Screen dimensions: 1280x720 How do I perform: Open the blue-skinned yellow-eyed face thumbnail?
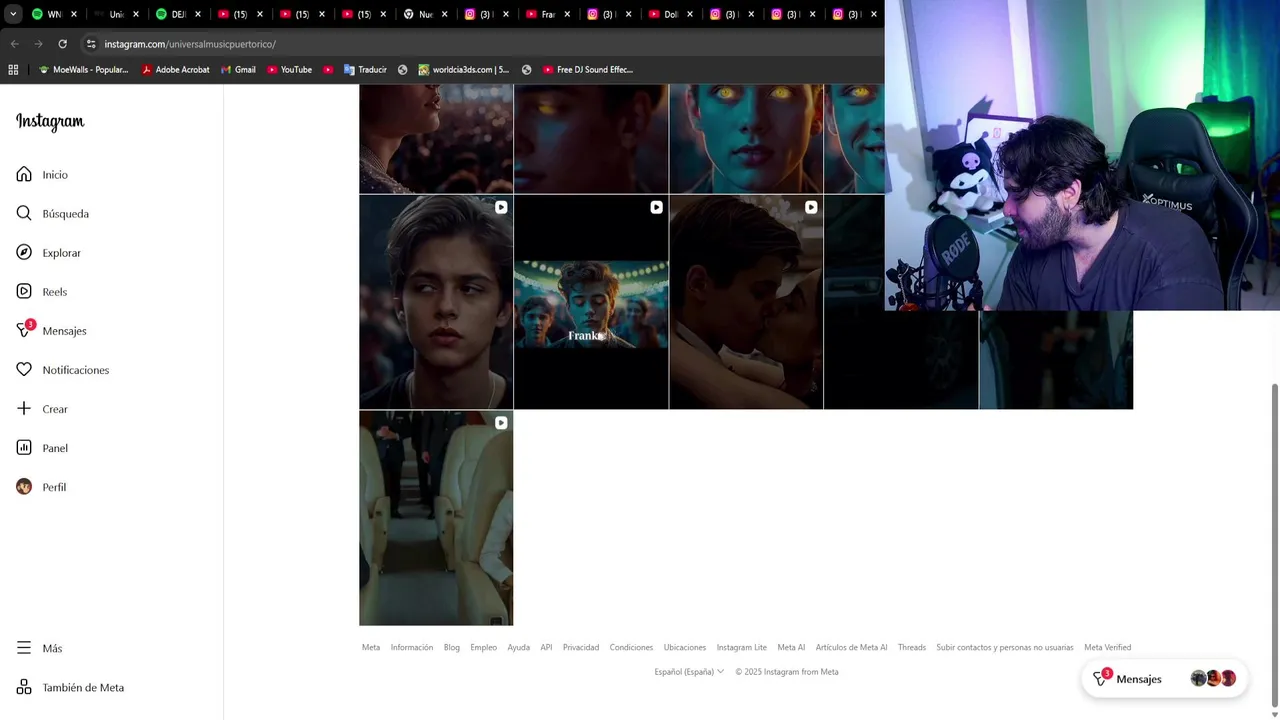tap(746, 139)
